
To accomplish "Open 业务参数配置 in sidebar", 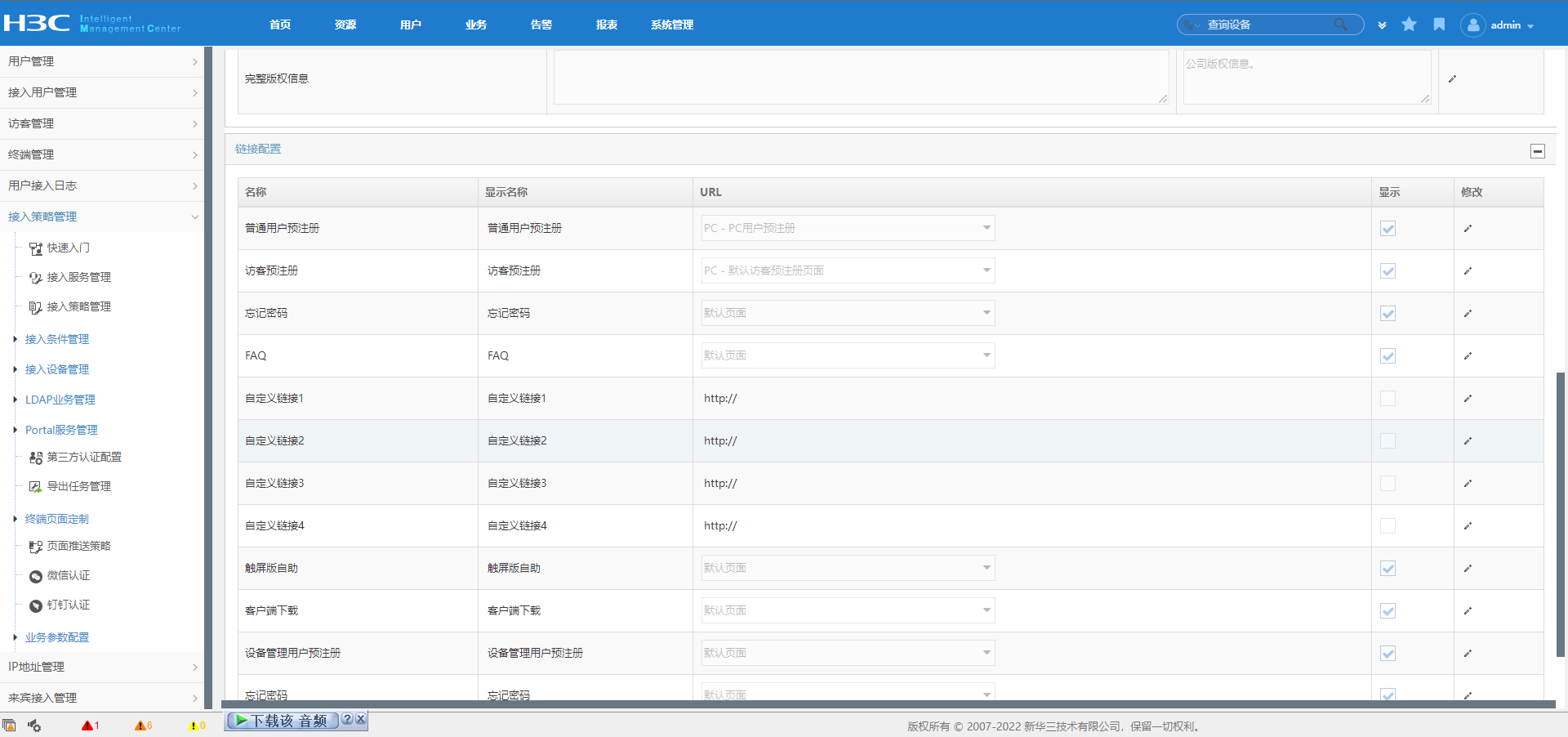I will 57,637.
